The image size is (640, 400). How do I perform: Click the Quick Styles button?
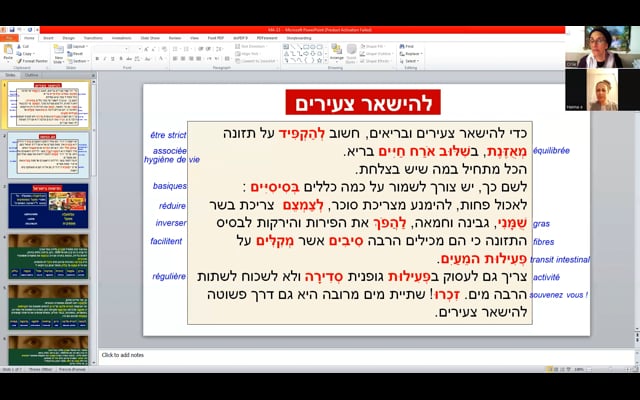tap(351, 53)
